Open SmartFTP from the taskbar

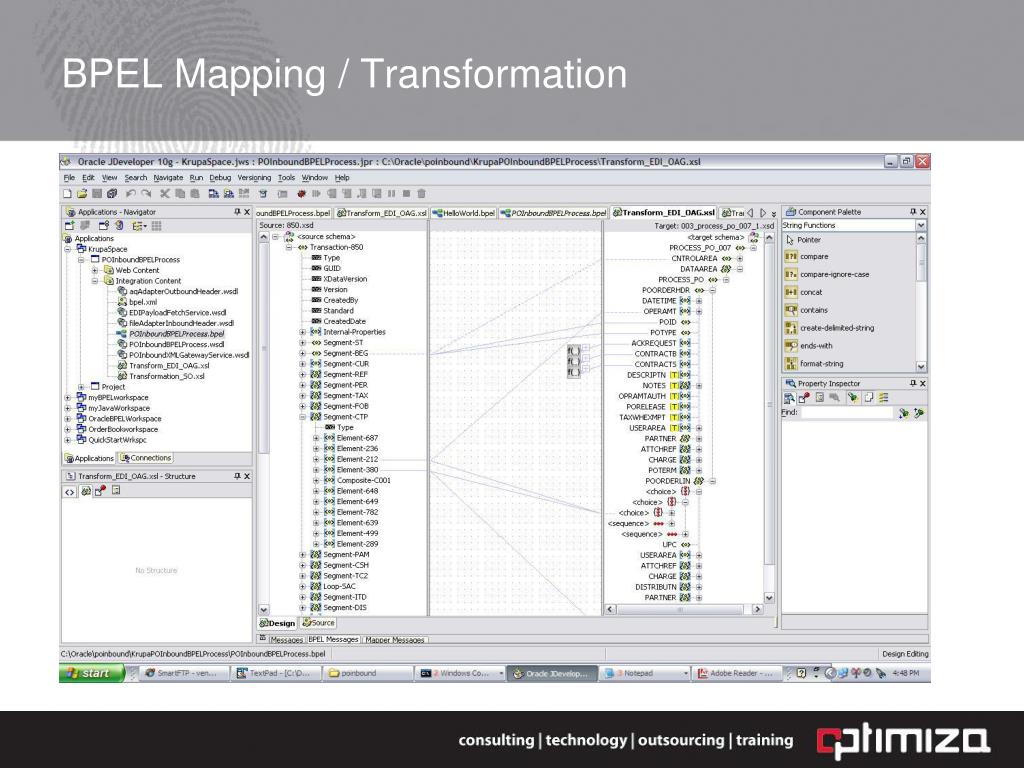click(185, 673)
